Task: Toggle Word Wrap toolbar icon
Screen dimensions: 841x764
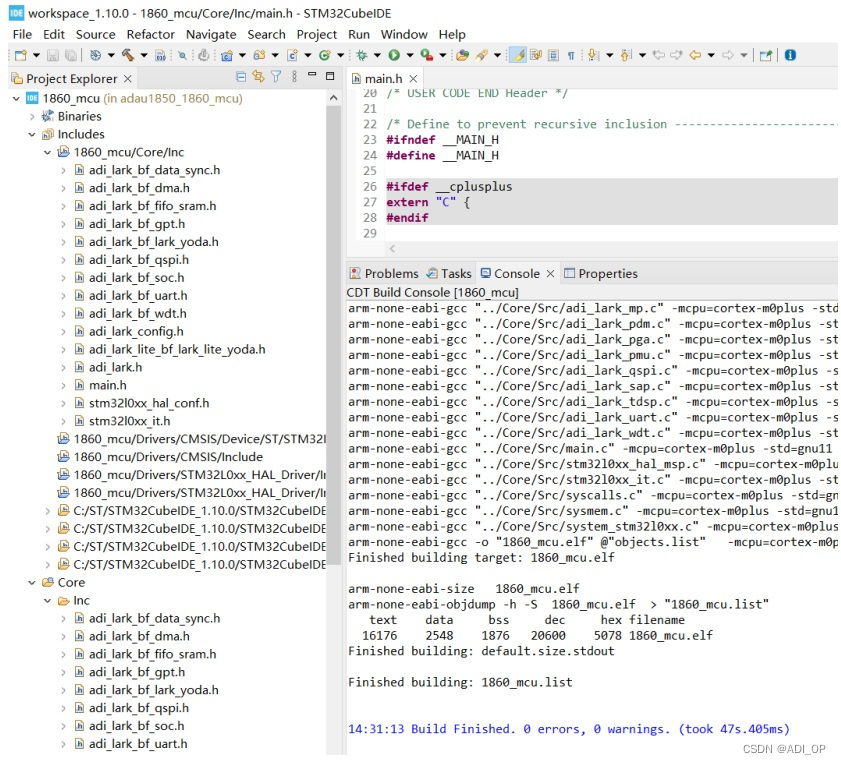Action: click(x=536, y=55)
